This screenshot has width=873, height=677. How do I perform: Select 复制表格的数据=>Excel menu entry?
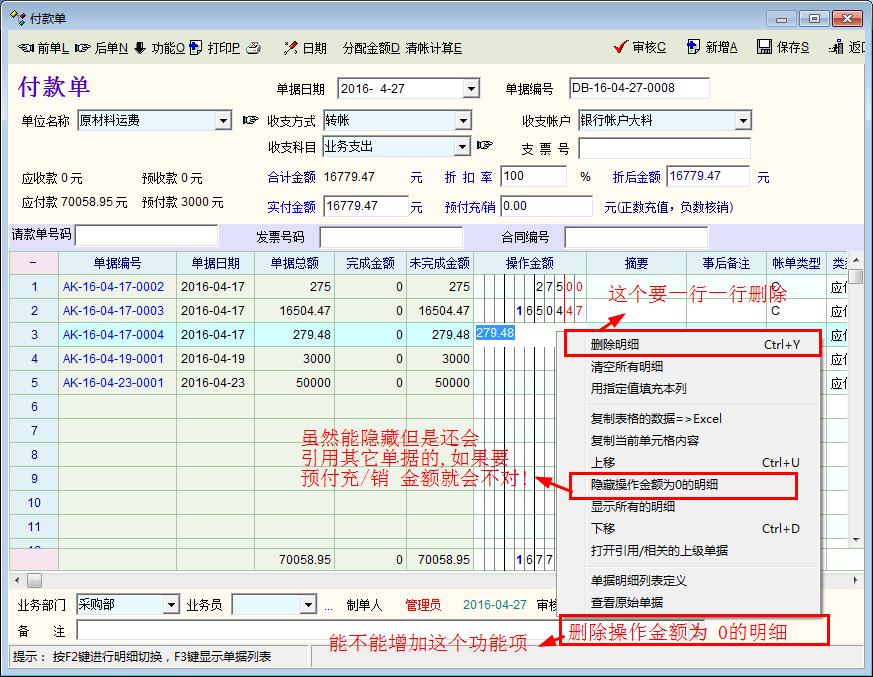click(x=656, y=418)
